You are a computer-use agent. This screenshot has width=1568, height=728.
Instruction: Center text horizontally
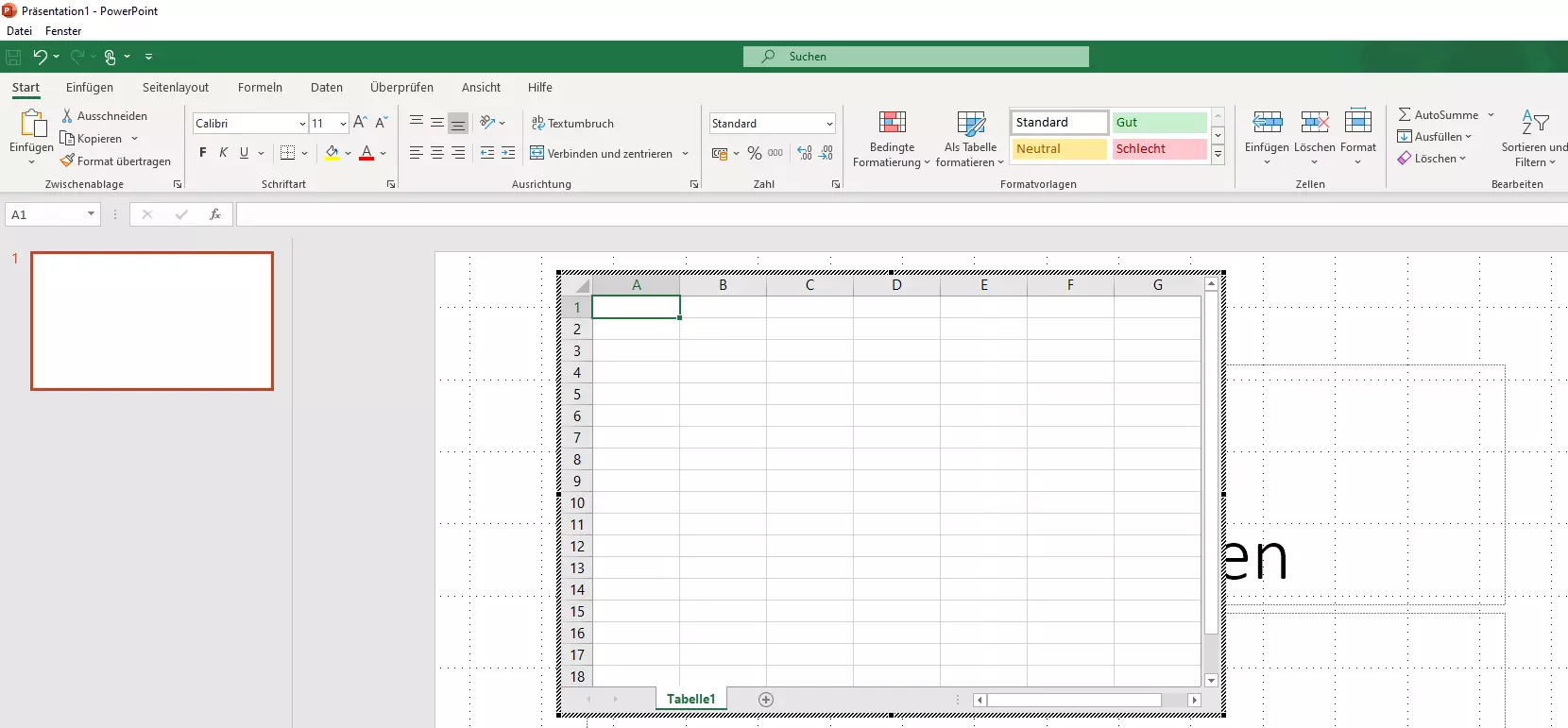click(437, 153)
